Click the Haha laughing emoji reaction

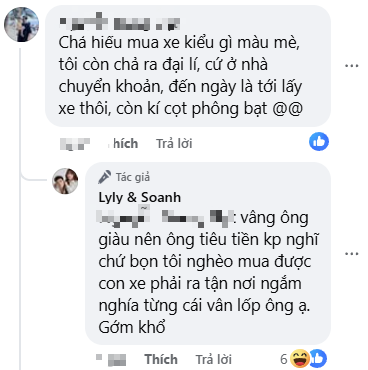click(x=300, y=359)
